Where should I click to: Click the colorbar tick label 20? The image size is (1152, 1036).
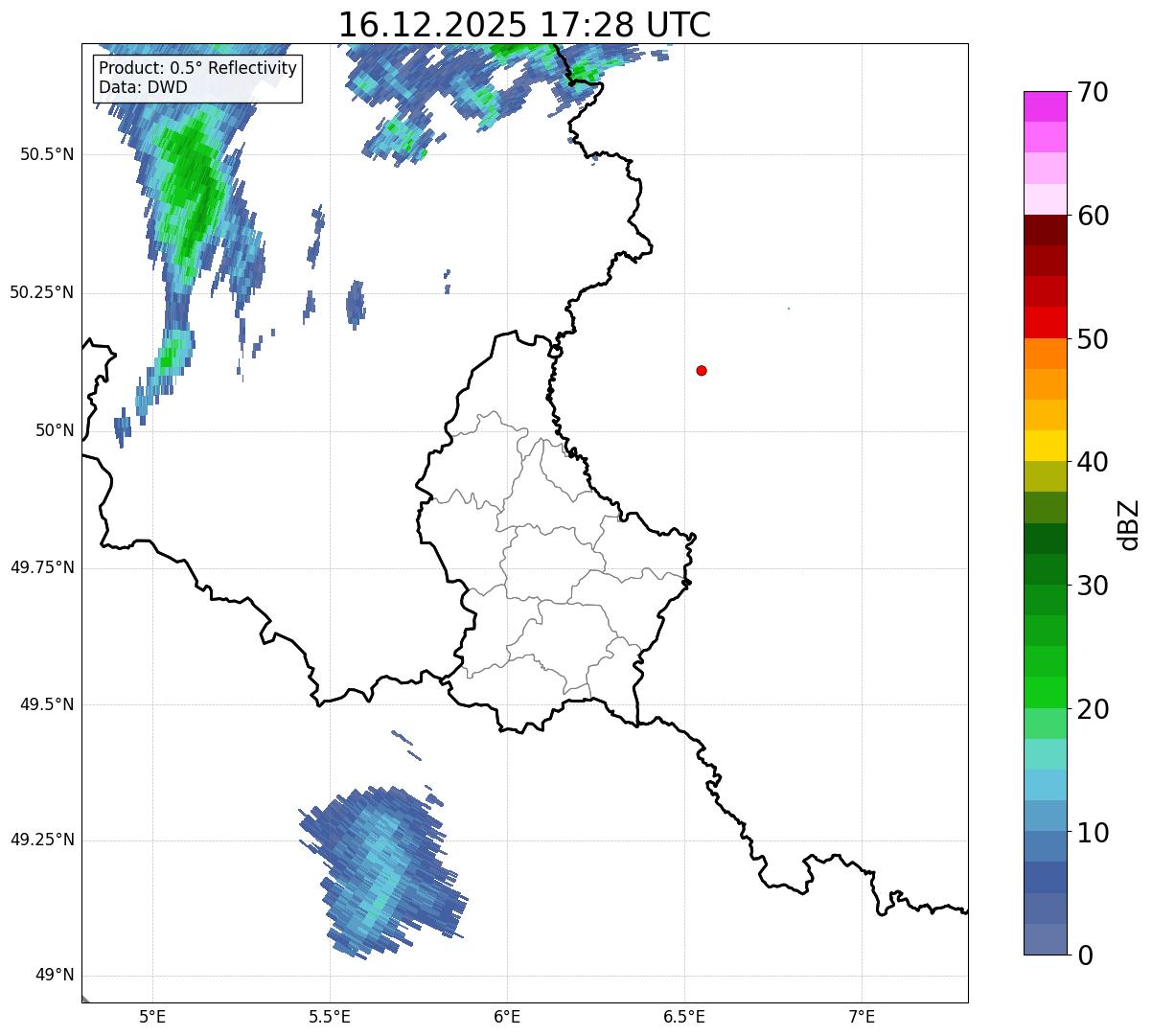click(1093, 709)
